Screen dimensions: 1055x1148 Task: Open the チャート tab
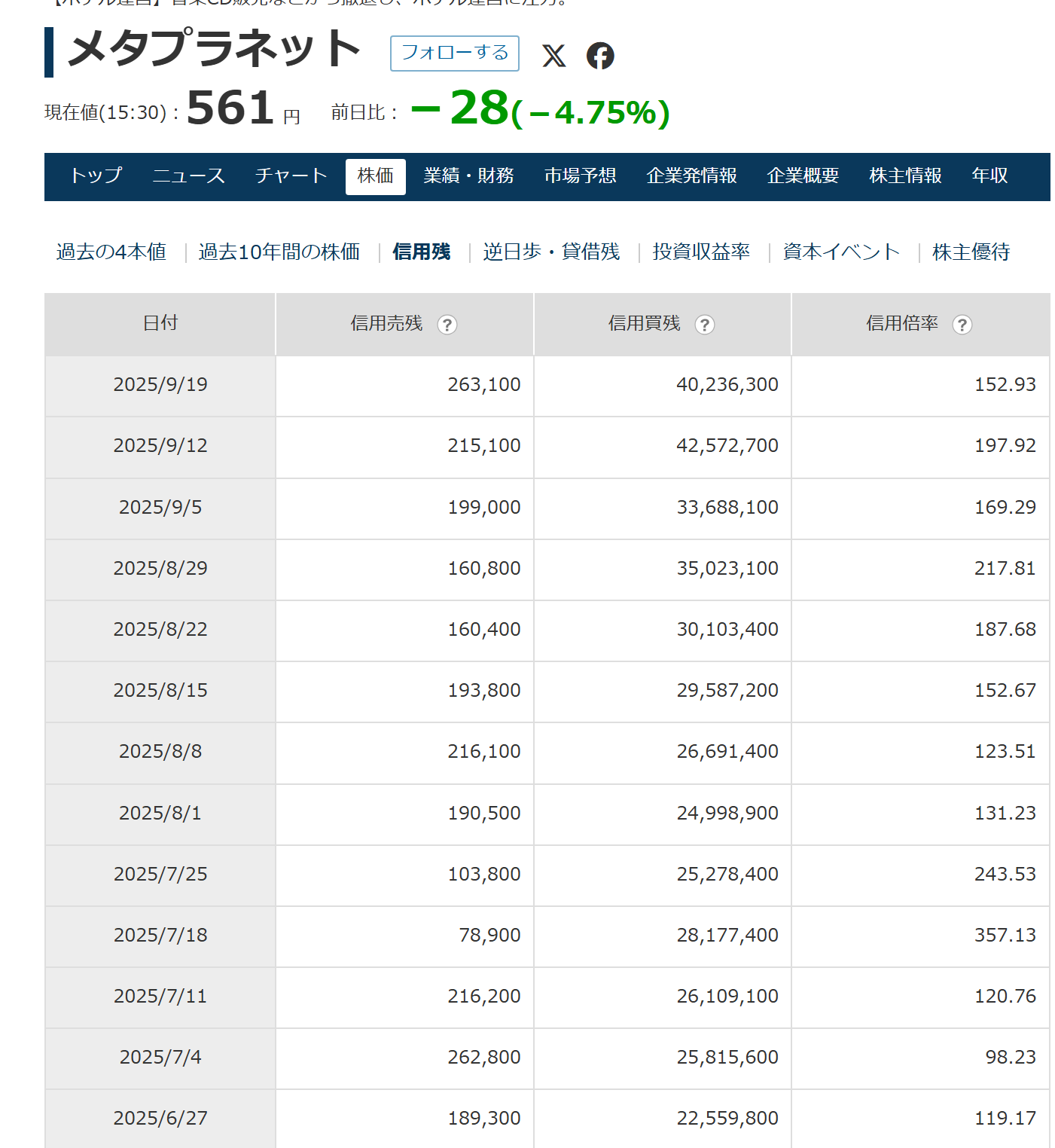click(x=291, y=176)
